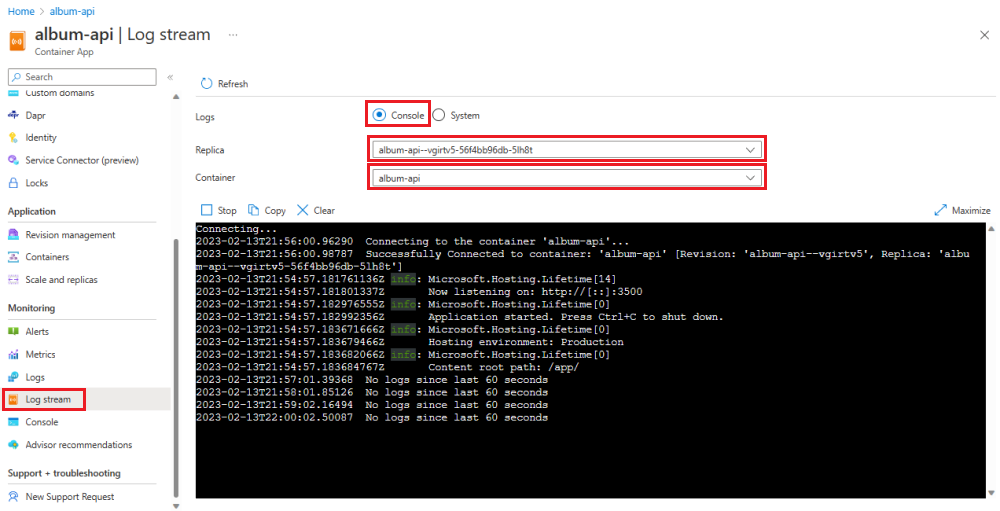The width and height of the screenshot is (1000, 511).
Task: Click the Scale and replicas icon
Action: [13, 279]
